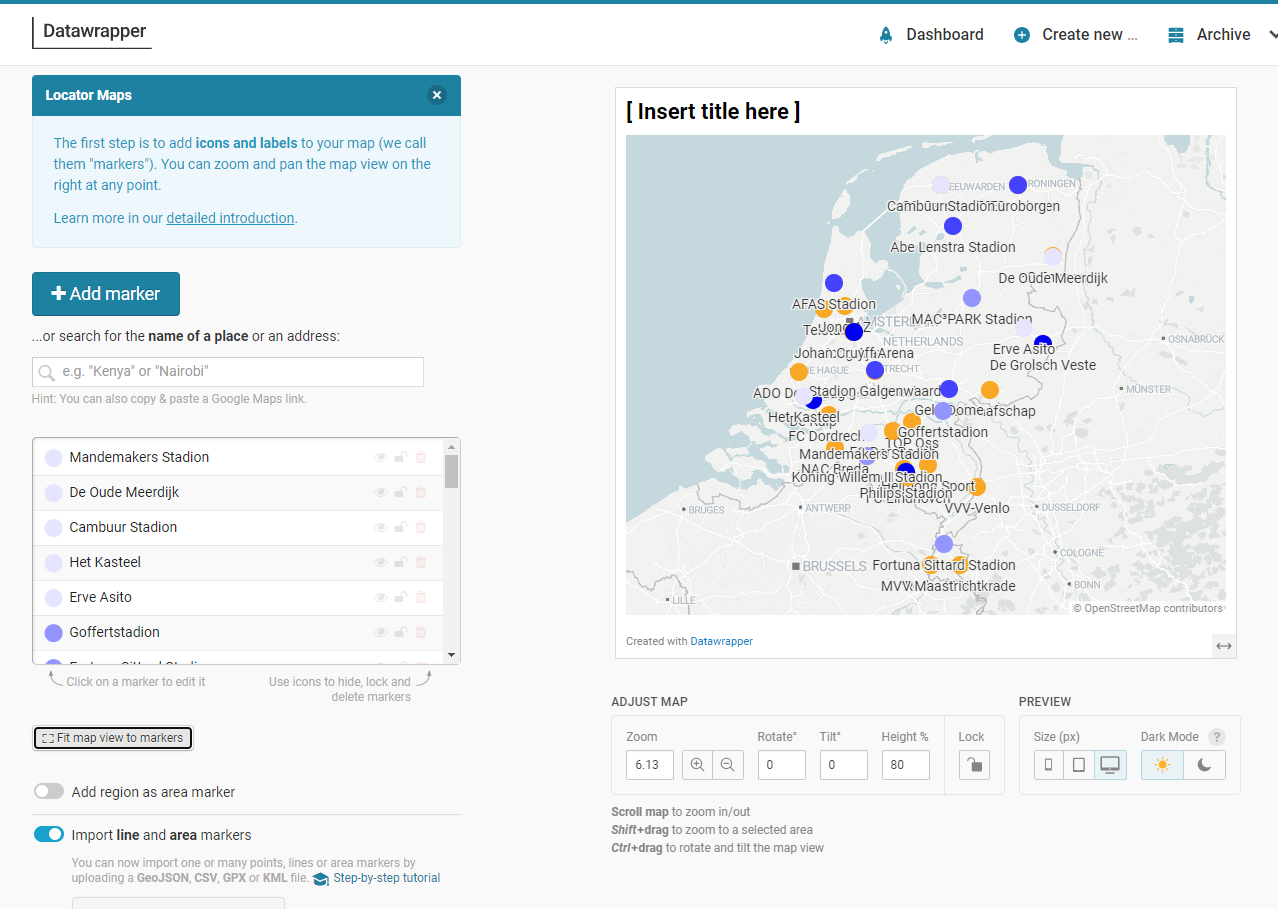Lock the Het Kasteel marker
1278x909 pixels.
point(400,562)
